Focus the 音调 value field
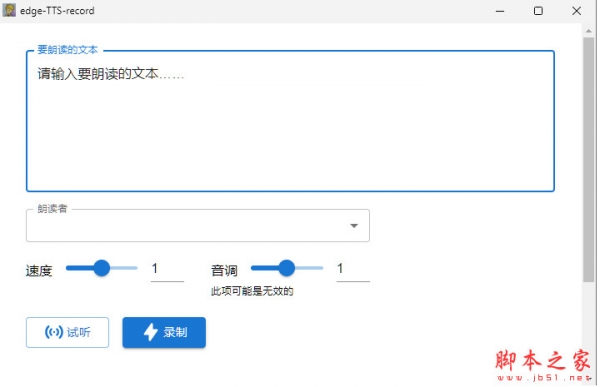The image size is (600, 387). [x=353, y=269]
